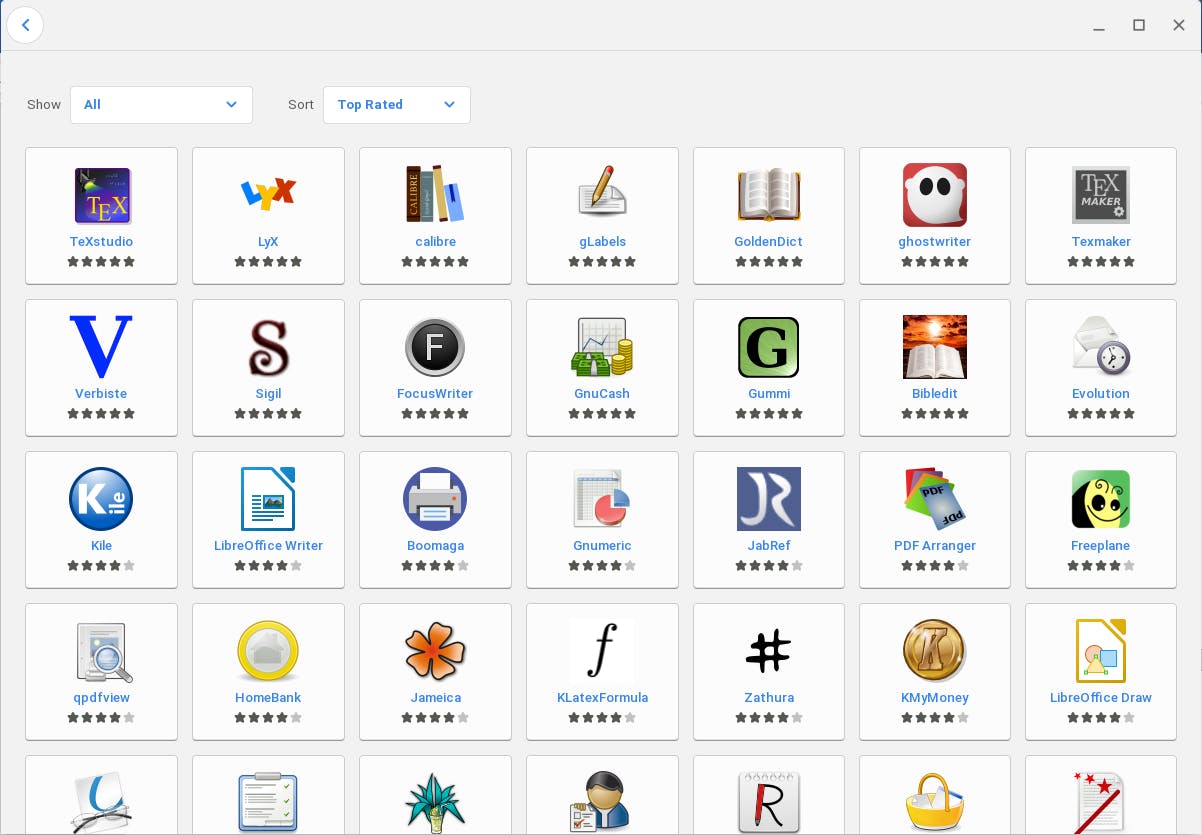Viewport: 1202px width, 835px height.
Task: Open the Gnumeric spreadsheet chart icon
Action: point(602,499)
